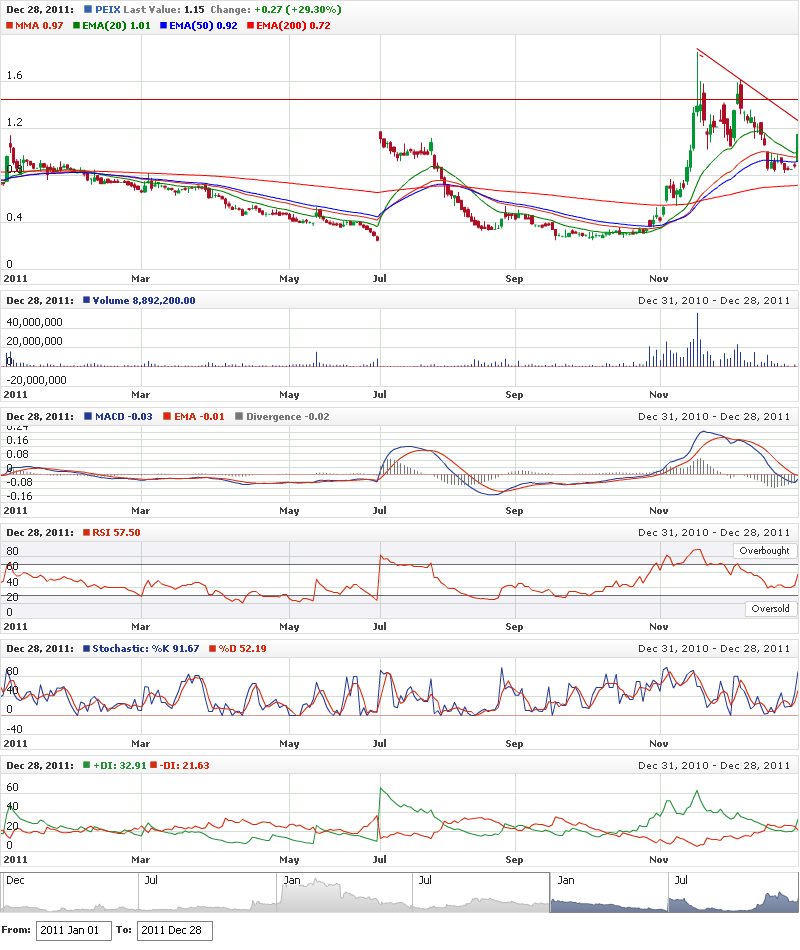Click the red MMA 0.97 legend square
800x950 pixels.
point(10,25)
